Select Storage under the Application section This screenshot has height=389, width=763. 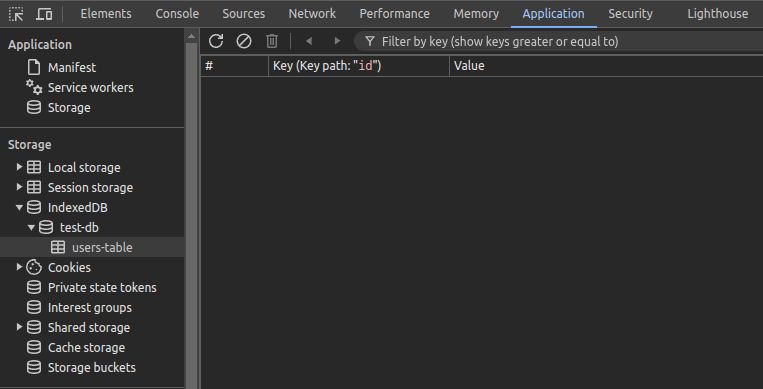pyautogui.click(x=69, y=108)
